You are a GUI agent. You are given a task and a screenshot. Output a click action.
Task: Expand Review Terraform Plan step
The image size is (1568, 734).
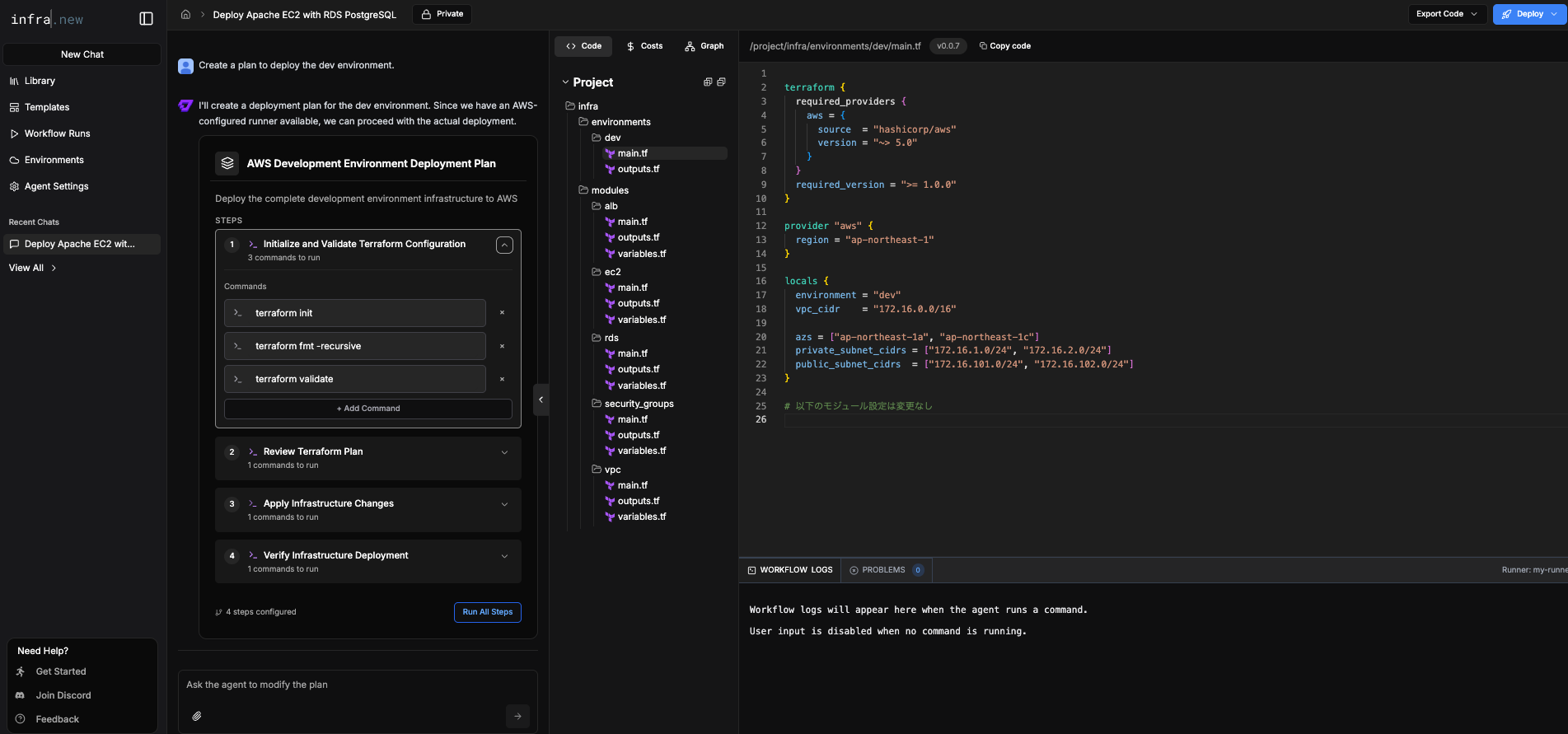[x=504, y=452]
